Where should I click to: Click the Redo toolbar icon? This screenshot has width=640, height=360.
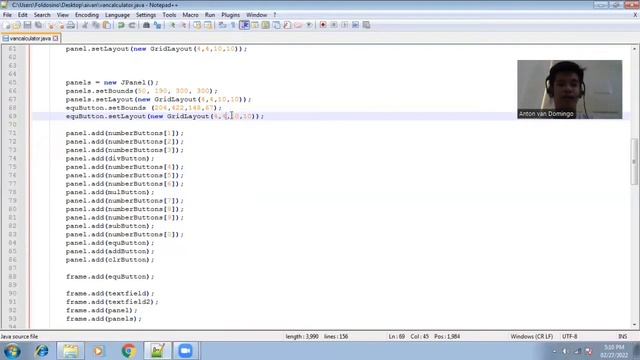pyautogui.click(x=132, y=25)
